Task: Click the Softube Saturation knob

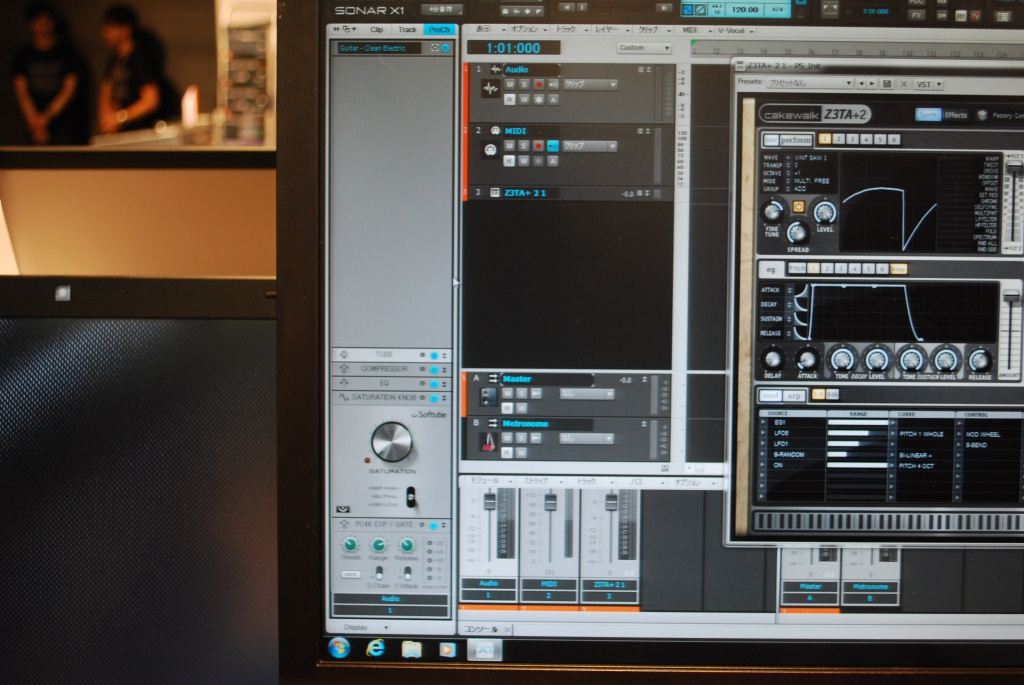Action: click(x=392, y=442)
